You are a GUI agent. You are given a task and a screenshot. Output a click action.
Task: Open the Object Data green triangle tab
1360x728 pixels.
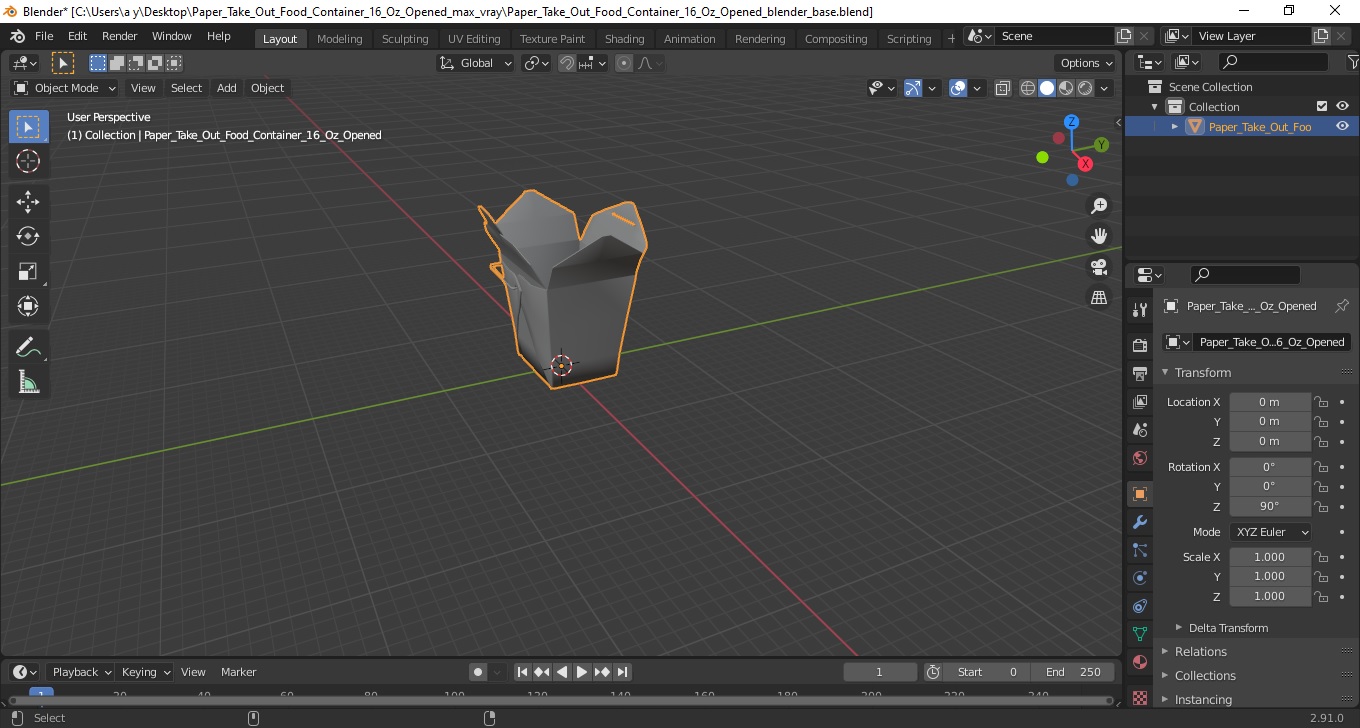coord(1139,634)
